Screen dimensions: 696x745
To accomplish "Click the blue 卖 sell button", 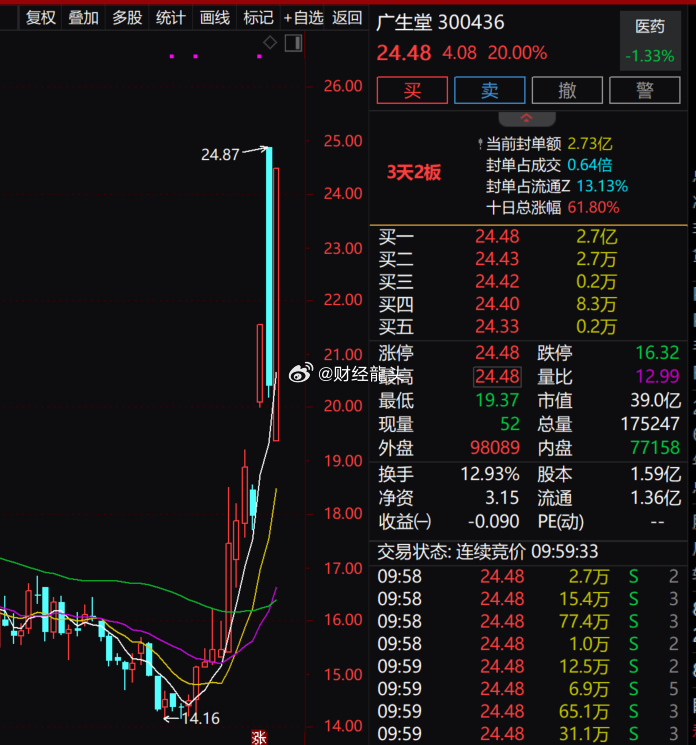I will click(x=489, y=90).
